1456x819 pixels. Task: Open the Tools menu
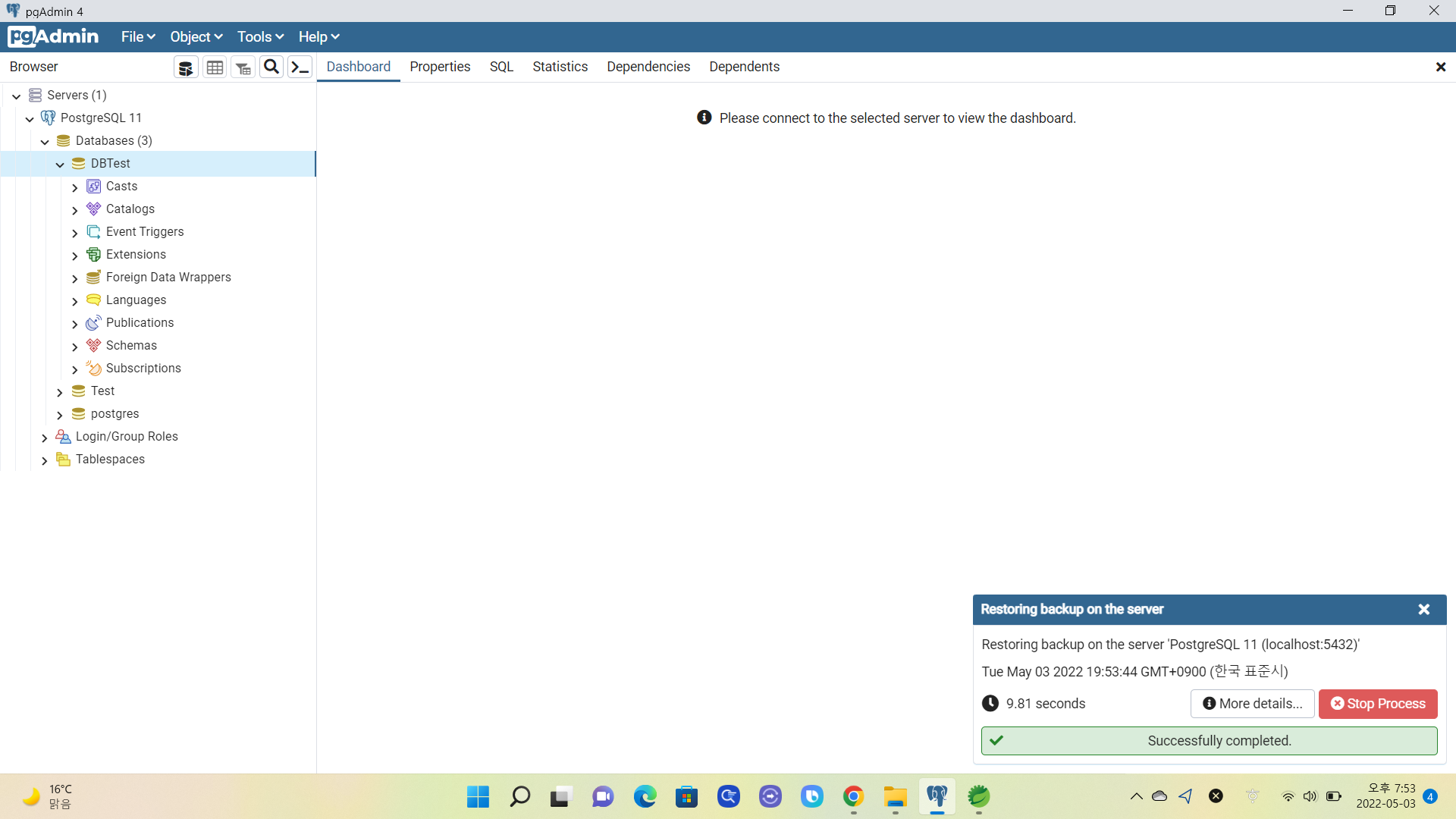click(x=260, y=36)
